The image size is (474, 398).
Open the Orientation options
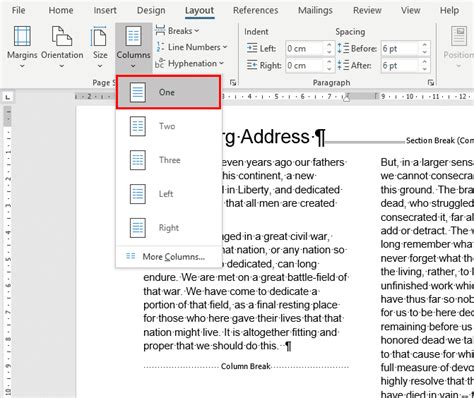pos(62,47)
